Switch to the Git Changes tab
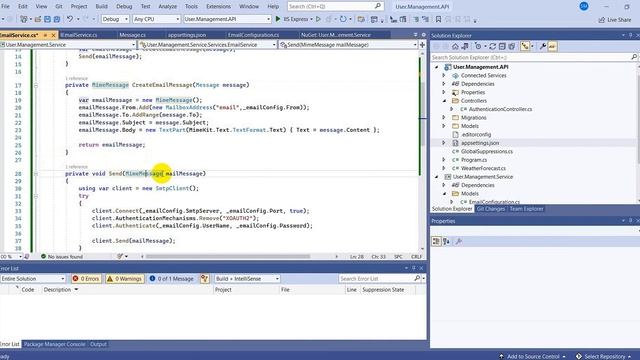The image size is (640, 360). (491, 209)
